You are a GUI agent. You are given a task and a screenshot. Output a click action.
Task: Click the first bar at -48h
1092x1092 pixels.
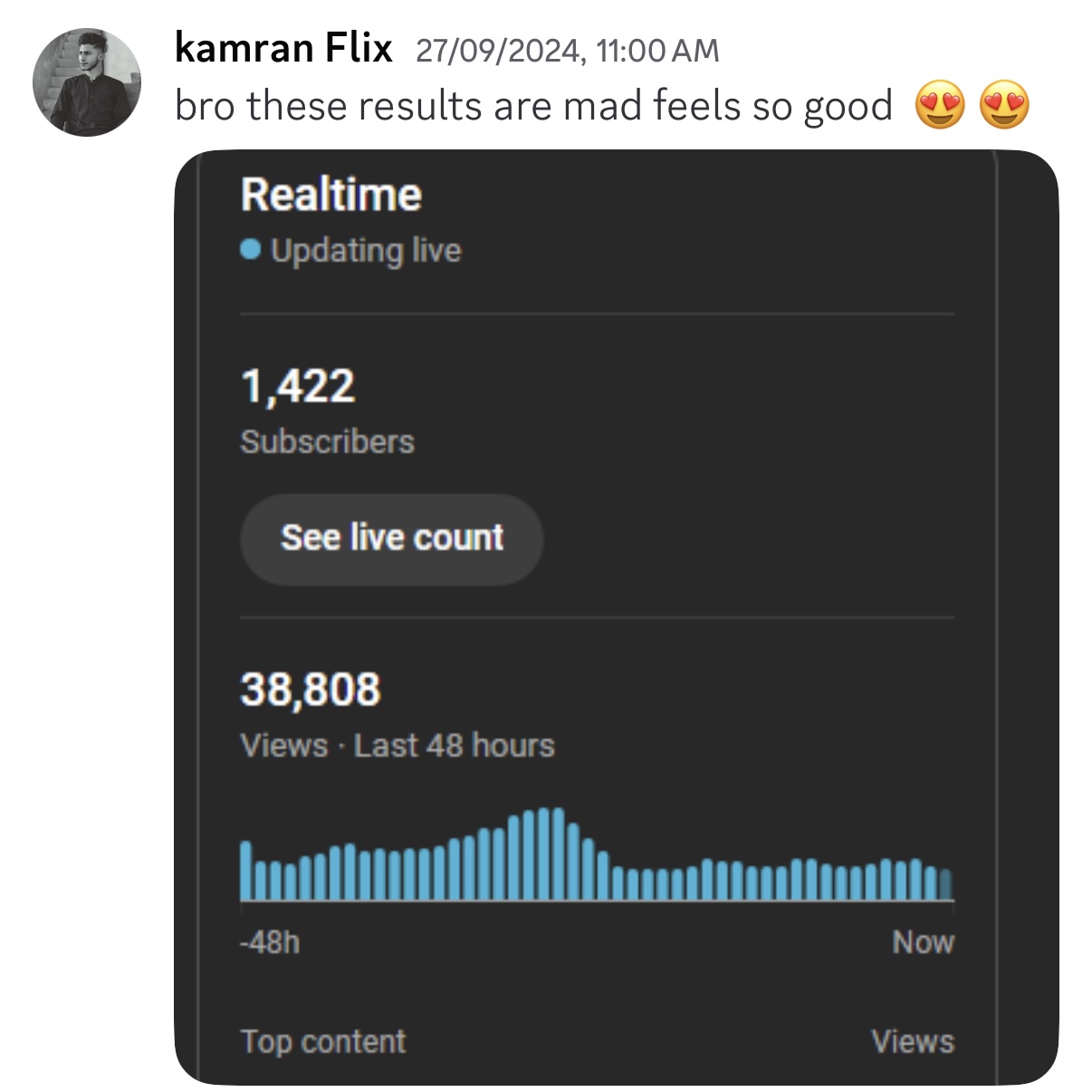(245, 870)
